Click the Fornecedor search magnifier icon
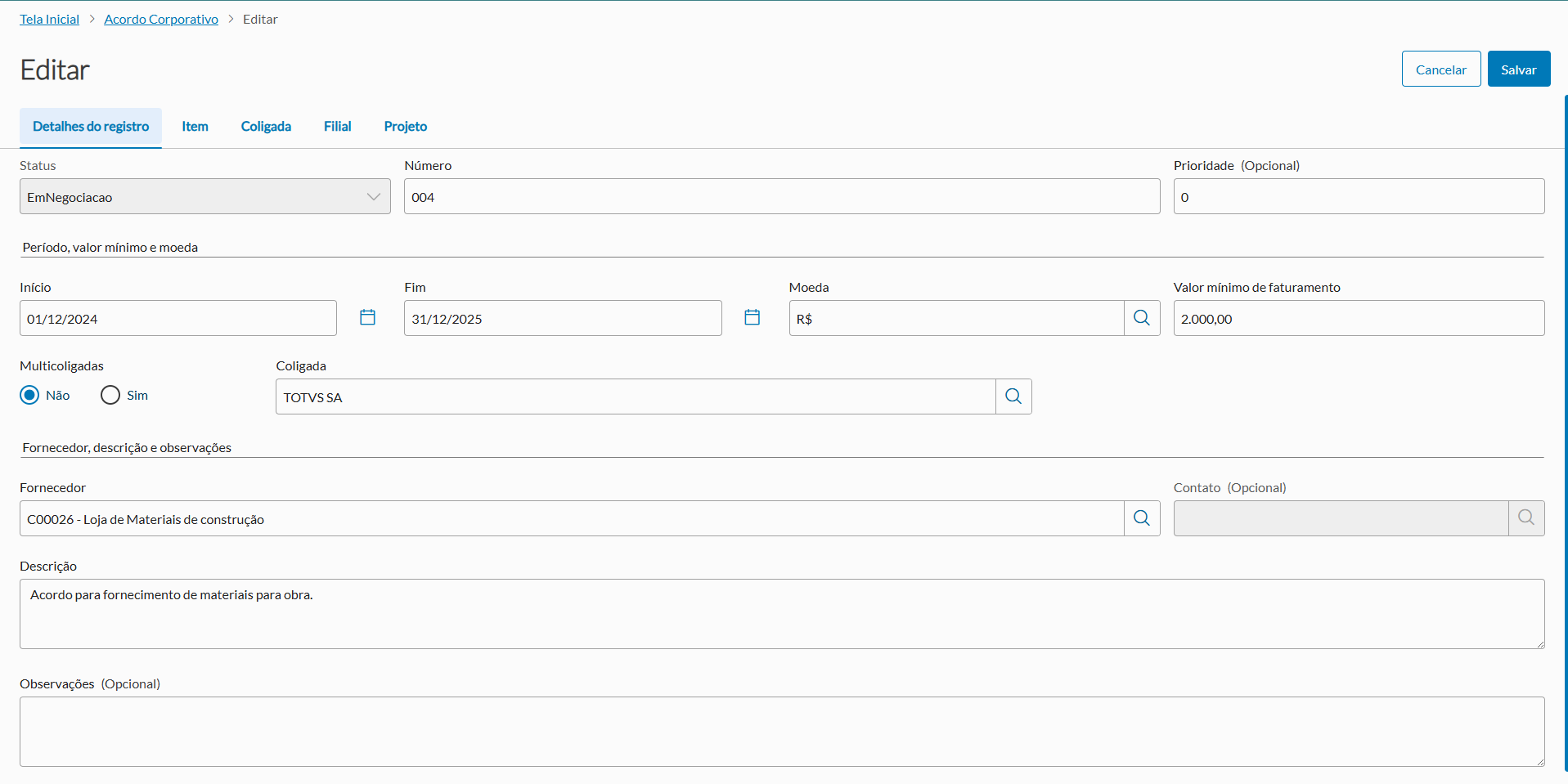1568x784 pixels. click(x=1142, y=518)
